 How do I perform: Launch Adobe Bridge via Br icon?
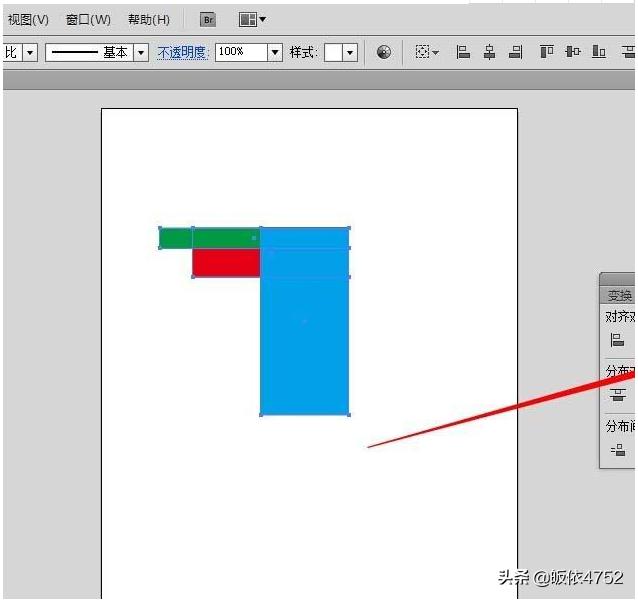(208, 19)
